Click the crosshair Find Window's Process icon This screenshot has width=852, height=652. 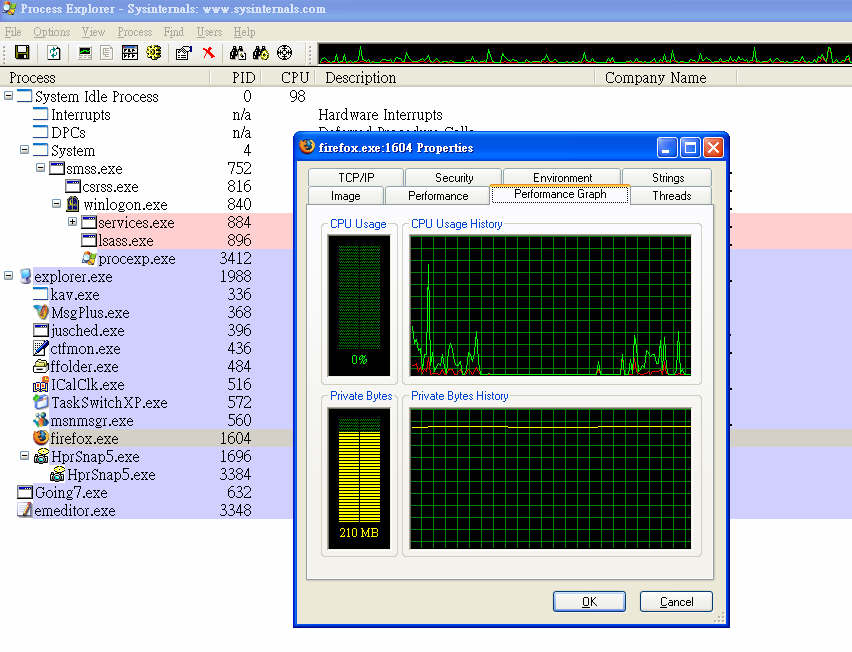point(285,53)
